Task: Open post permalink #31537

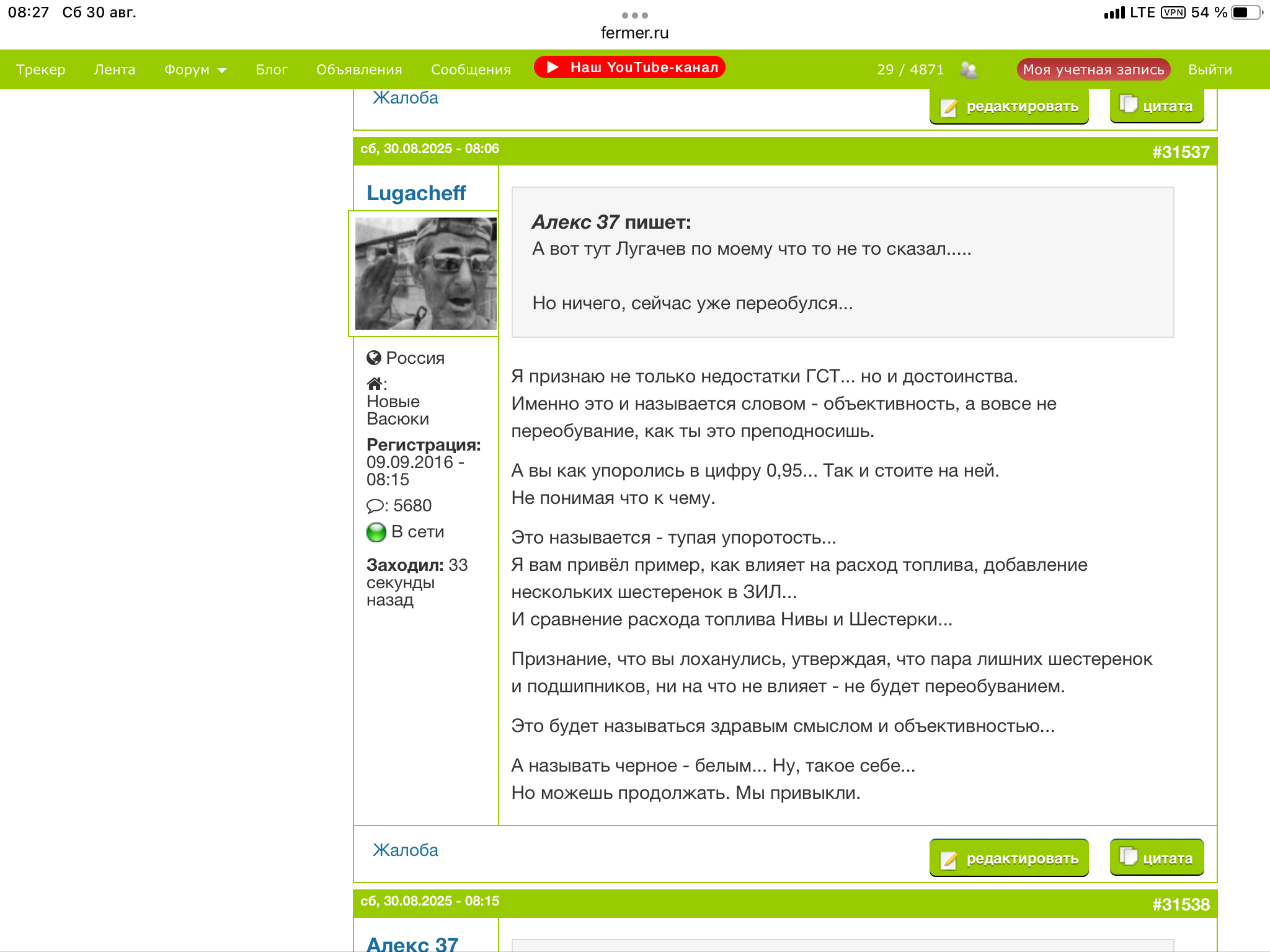Action: [x=1180, y=152]
